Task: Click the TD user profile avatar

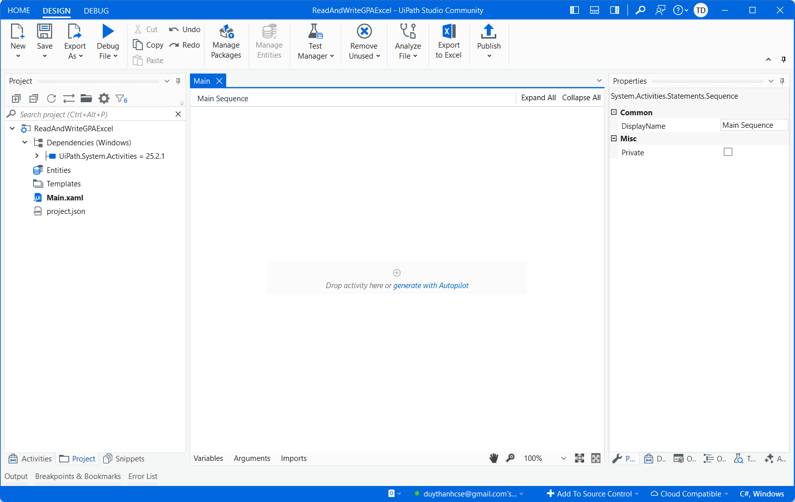Action: click(x=701, y=10)
